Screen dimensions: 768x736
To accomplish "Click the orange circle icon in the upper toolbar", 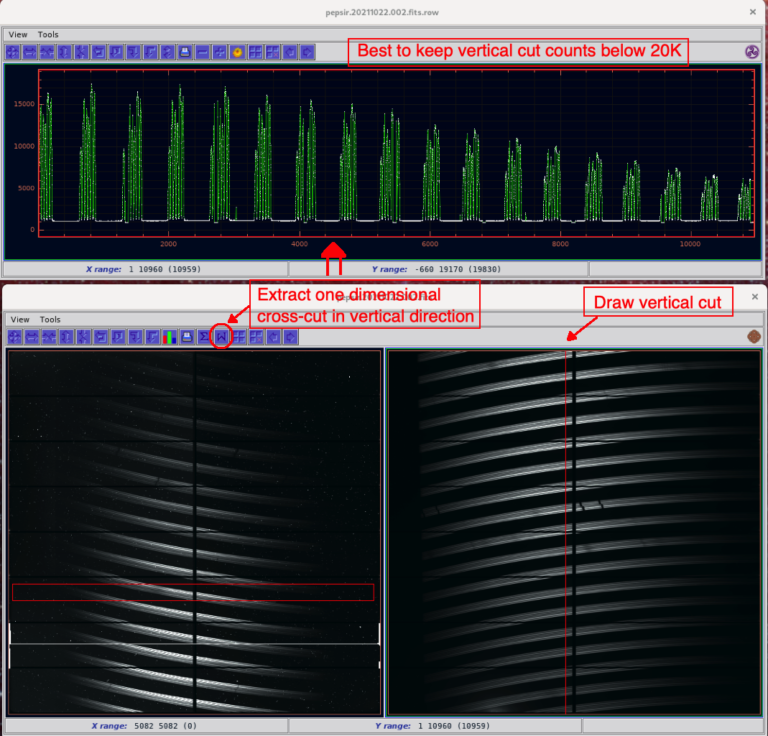I will (x=238, y=52).
